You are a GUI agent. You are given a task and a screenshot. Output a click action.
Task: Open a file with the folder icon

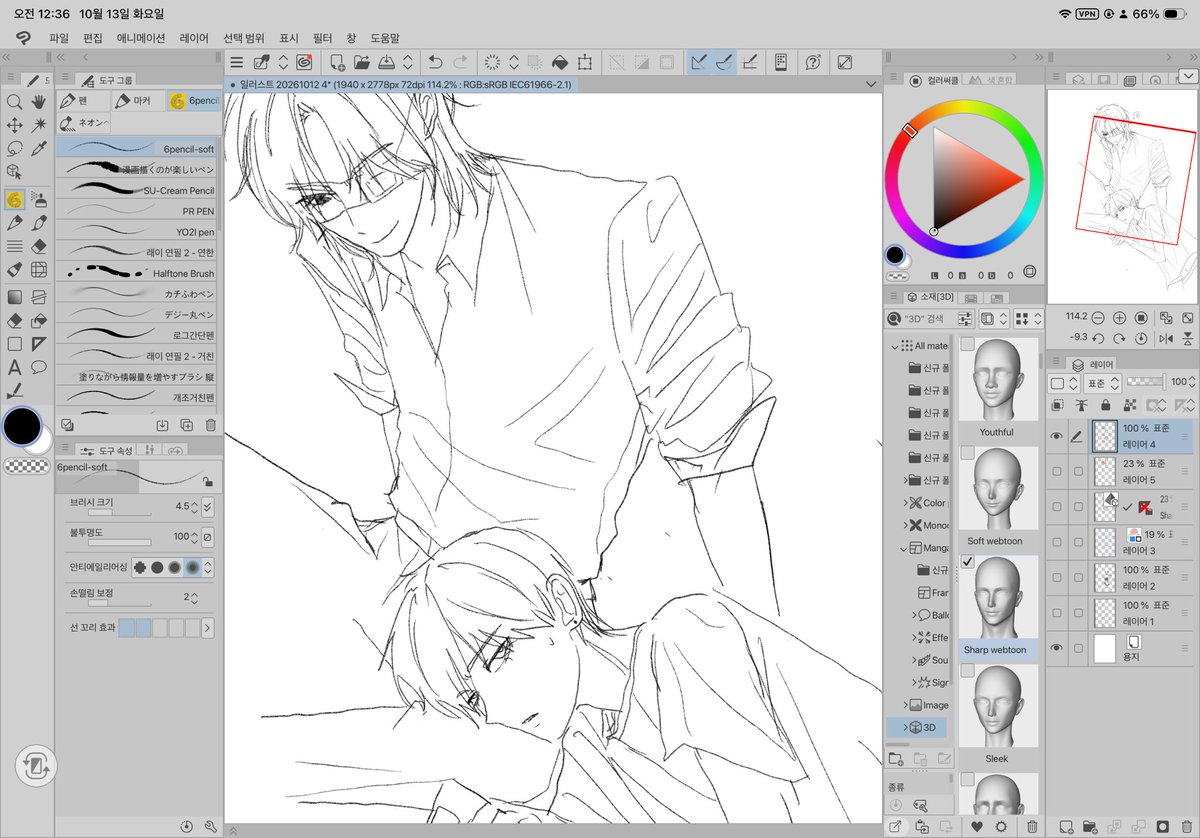pyautogui.click(x=360, y=62)
